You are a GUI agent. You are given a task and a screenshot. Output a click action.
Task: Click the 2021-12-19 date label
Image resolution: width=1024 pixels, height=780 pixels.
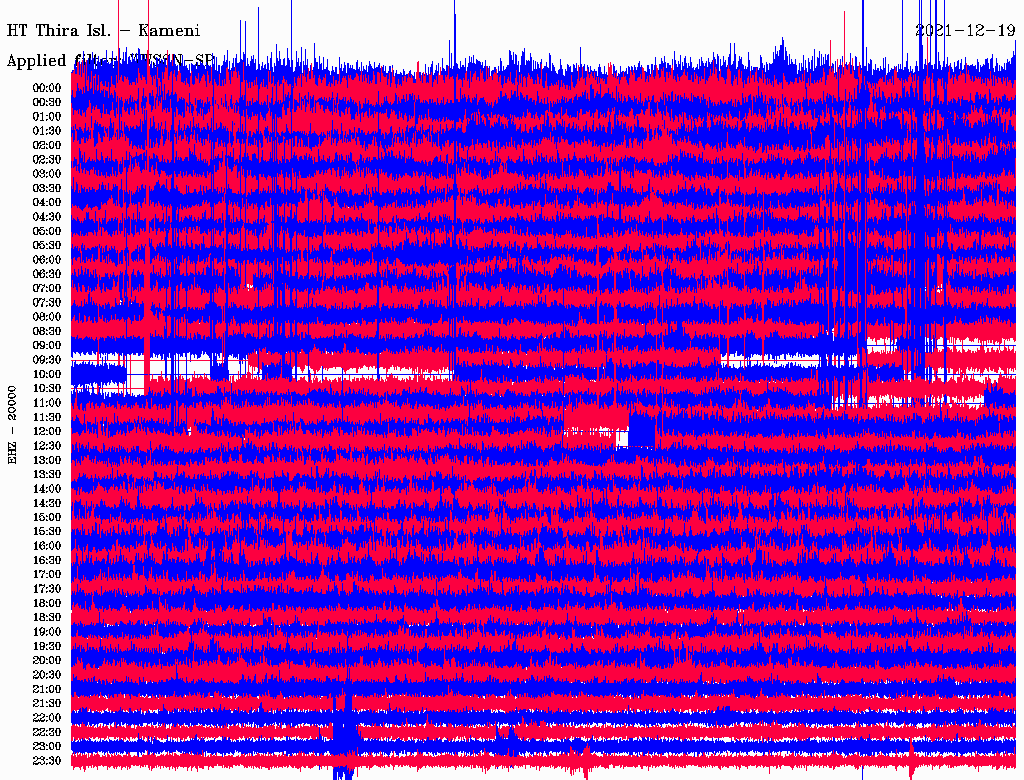coord(965,30)
